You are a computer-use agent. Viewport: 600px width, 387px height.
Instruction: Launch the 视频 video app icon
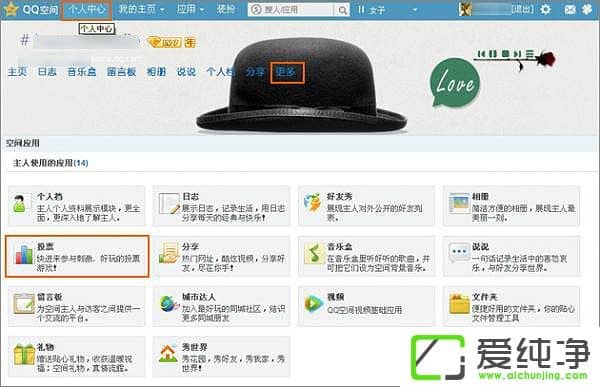(313, 304)
